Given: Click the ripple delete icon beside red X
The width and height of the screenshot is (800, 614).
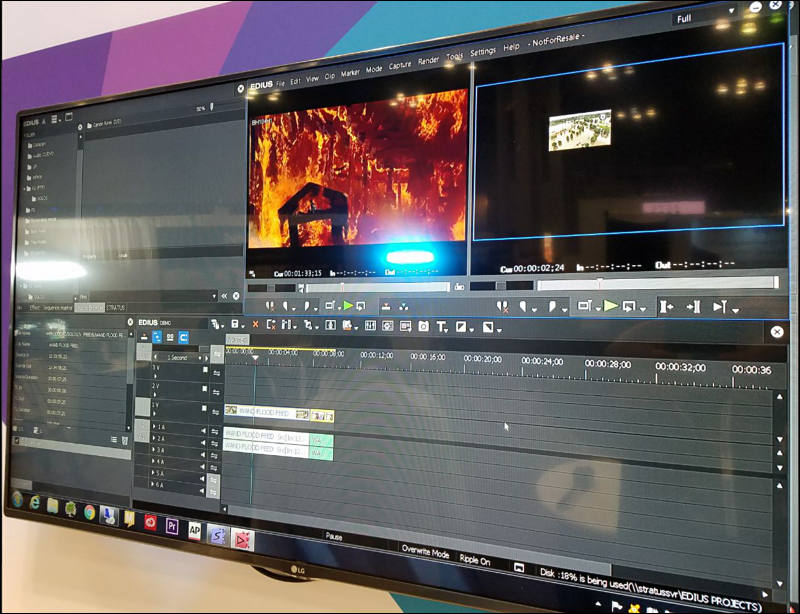Looking at the screenshot, I should click(x=271, y=325).
